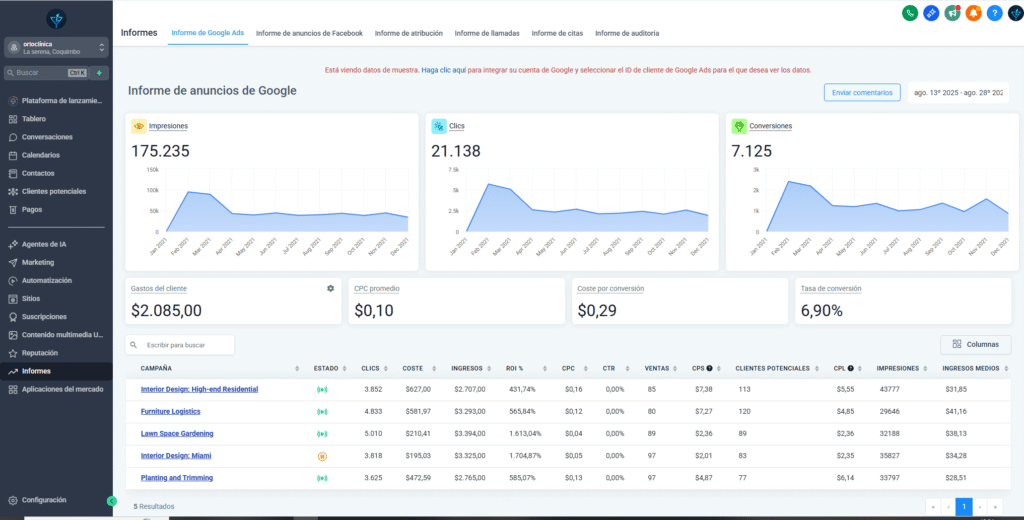The width and height of the screenshot is (1024, 520).
Task: Sort the table by the Campaña column
Action: point(156,368)
